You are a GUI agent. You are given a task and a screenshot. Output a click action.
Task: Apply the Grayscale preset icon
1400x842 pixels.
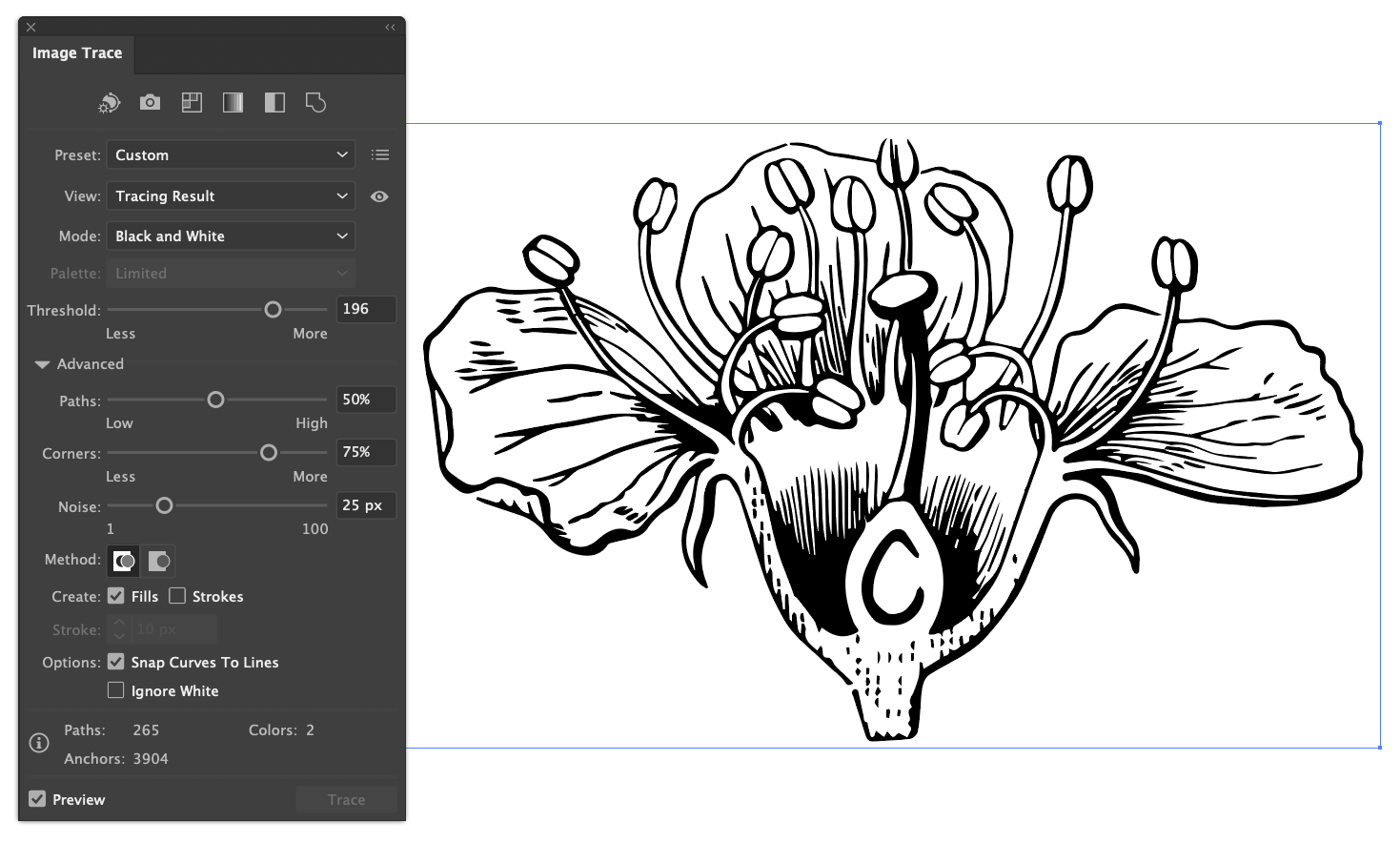tap(233, 102)
